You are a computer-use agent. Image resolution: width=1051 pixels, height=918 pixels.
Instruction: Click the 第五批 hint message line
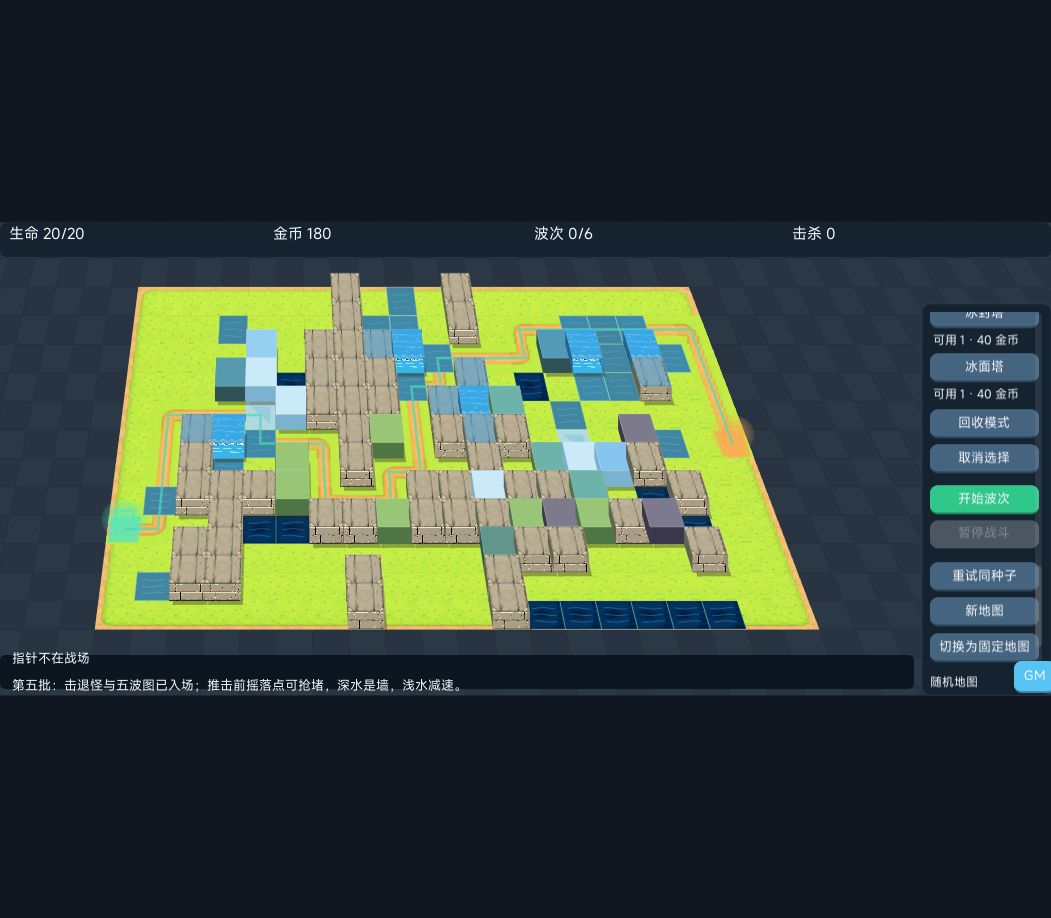tap(238, 685)
